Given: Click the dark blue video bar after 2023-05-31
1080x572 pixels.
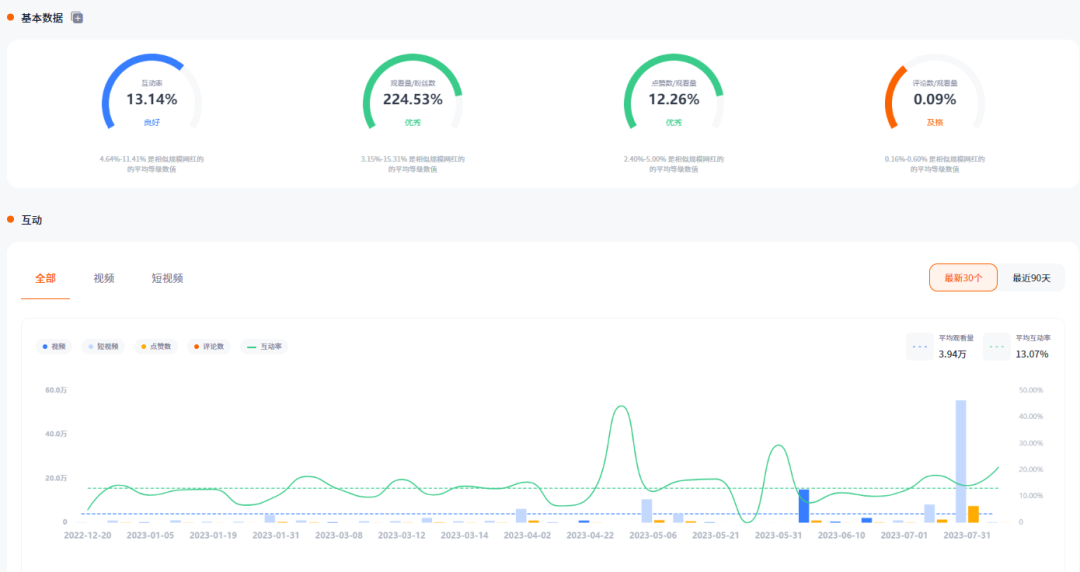Looking at the screenshot, I should pyautogui.click(x=804, y=506).
